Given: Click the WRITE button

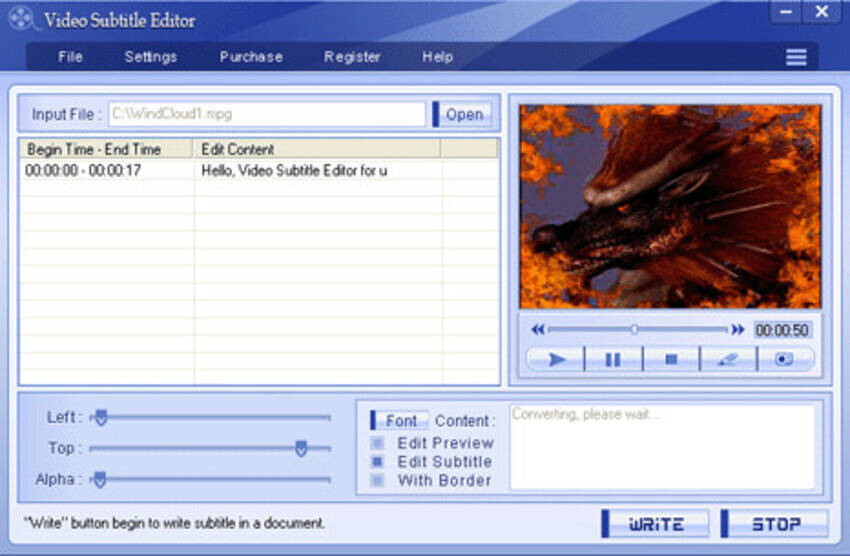Looking at the screenshot, I should click(655, 524).
